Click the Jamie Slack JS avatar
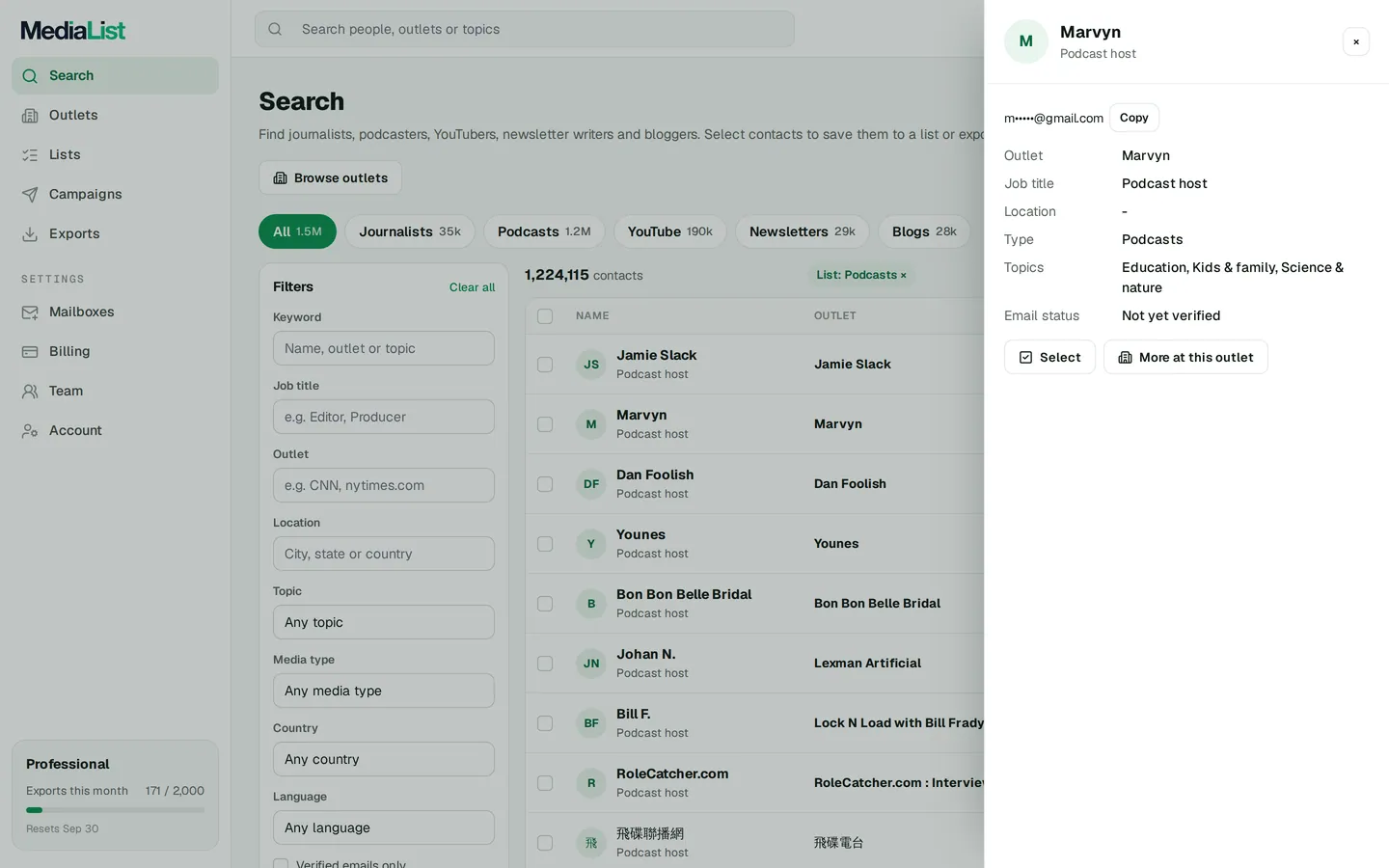Image resolution: width=1389 pixels, height=868 pixels. coord(591,365)
